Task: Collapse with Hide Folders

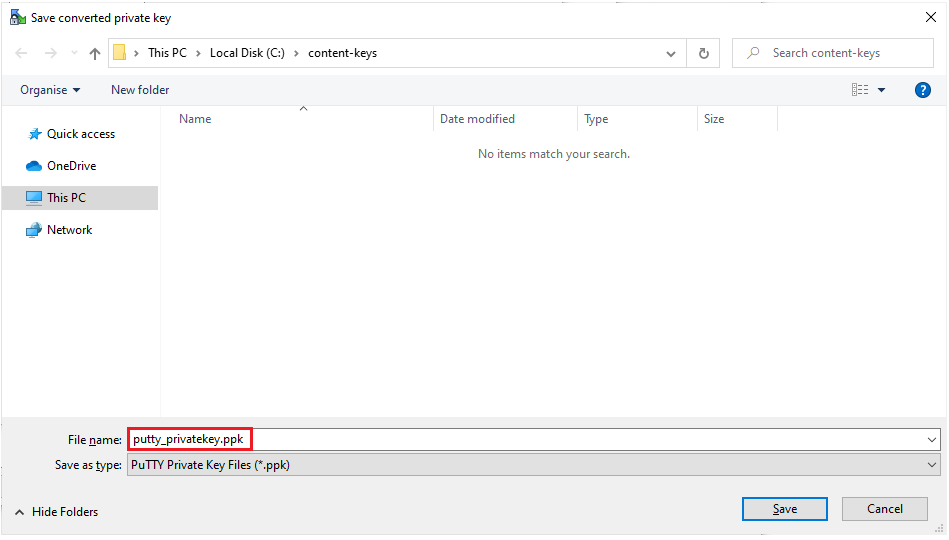Action: 56,512
